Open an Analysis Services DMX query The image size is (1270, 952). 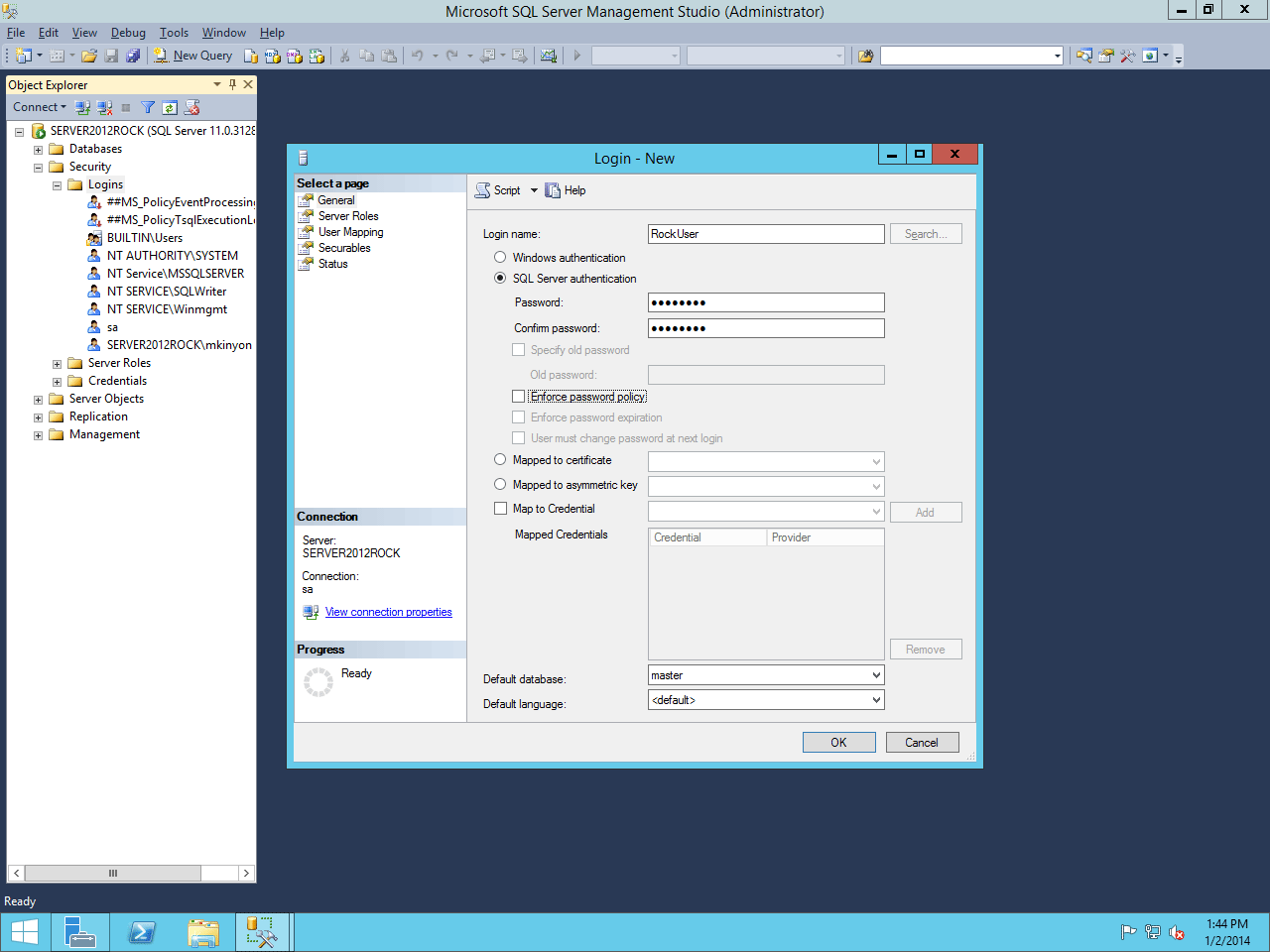coord(295,56)
